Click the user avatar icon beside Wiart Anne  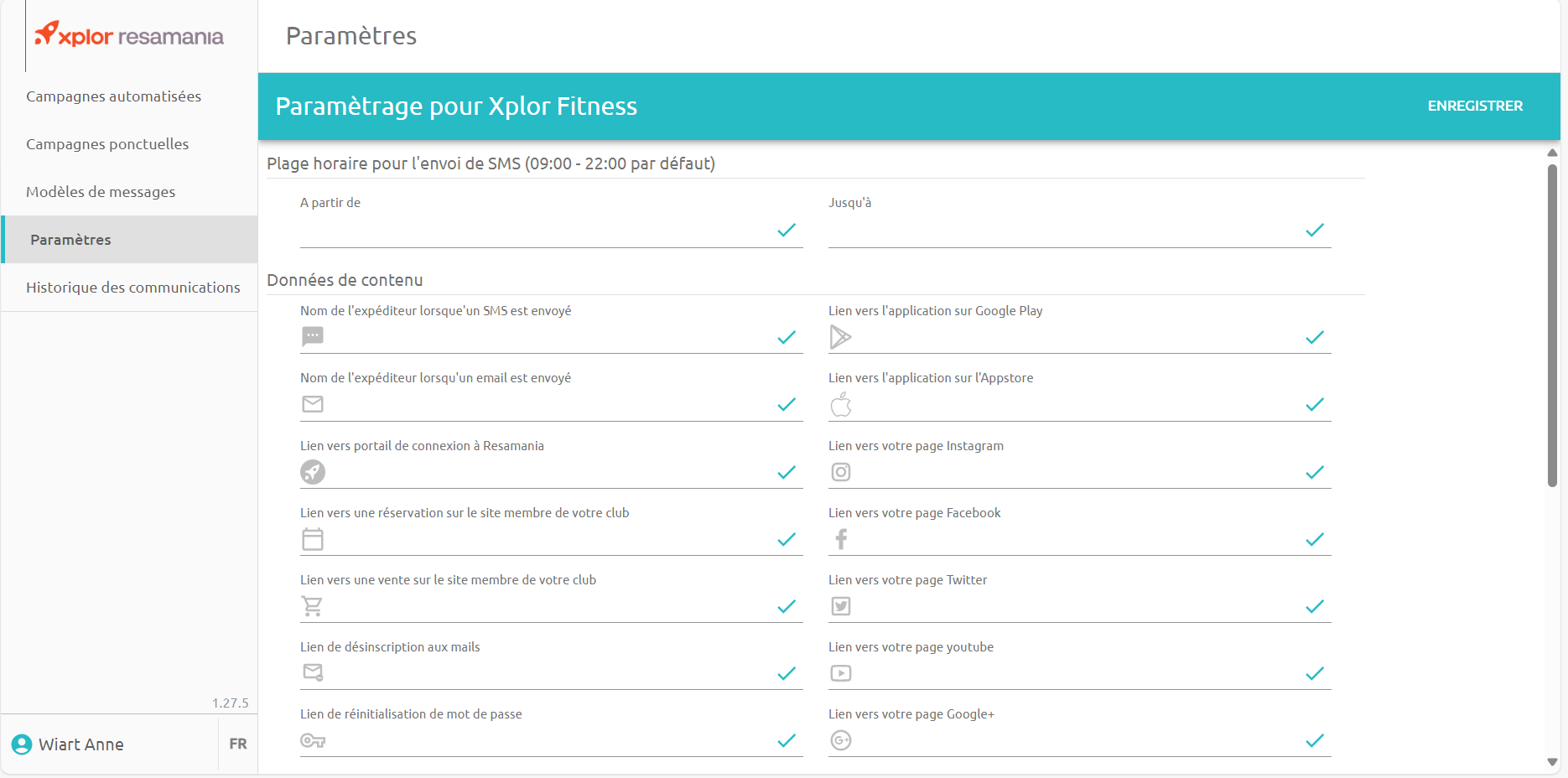pyautogui.click(x=22, y=744)
